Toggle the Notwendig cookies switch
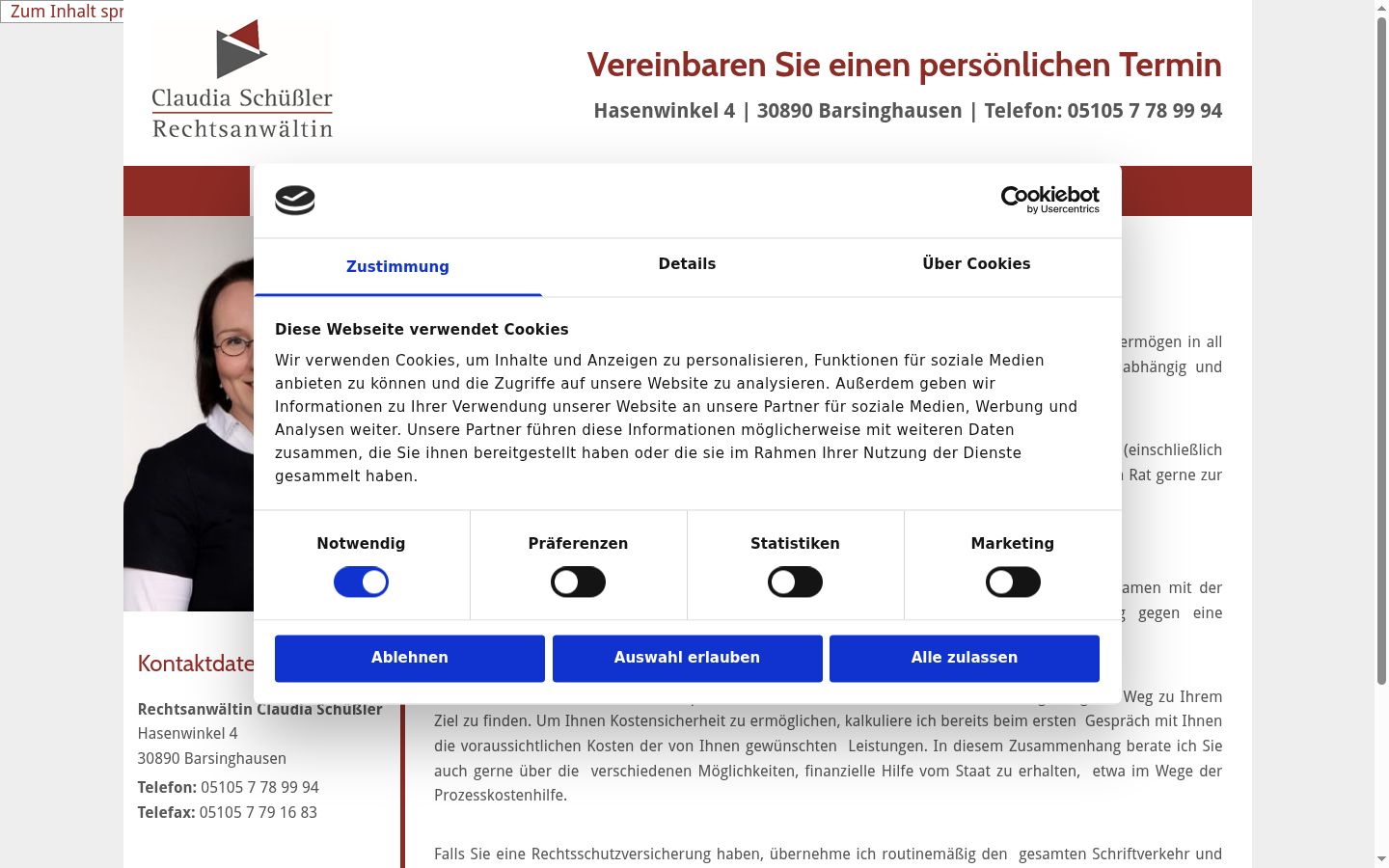 tap(361, 583)
